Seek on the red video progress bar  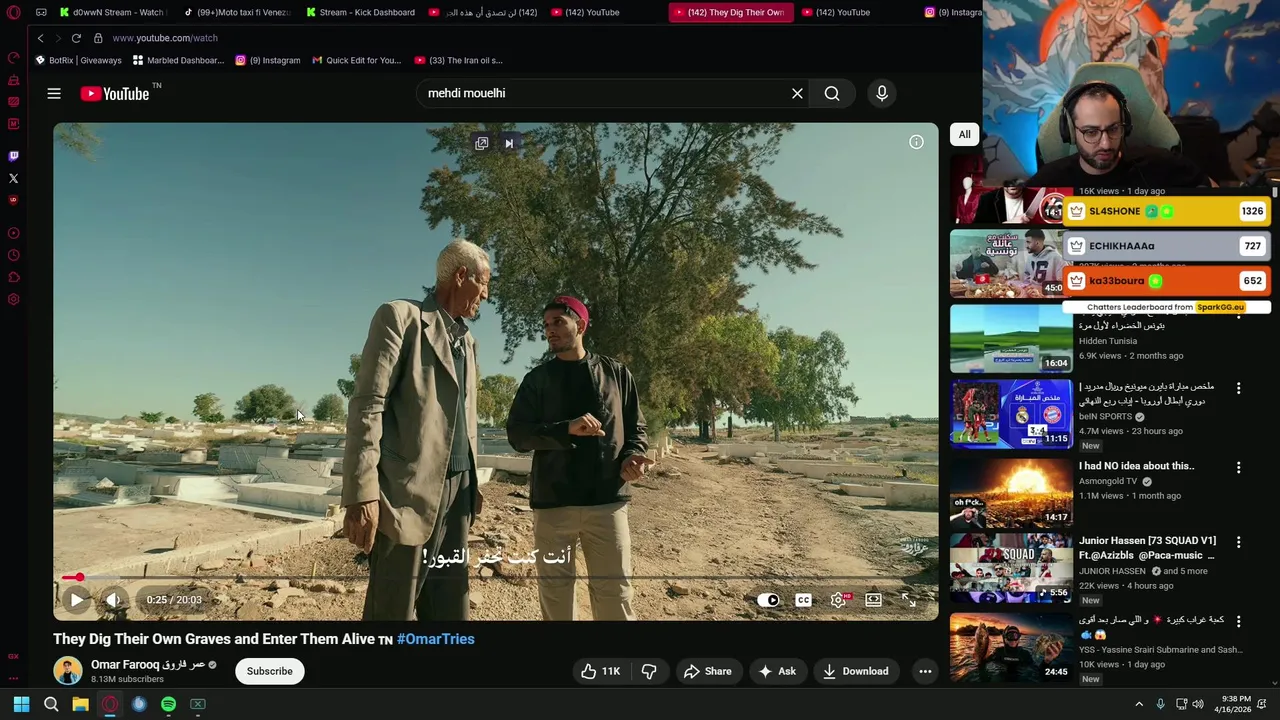coord(496,578)
